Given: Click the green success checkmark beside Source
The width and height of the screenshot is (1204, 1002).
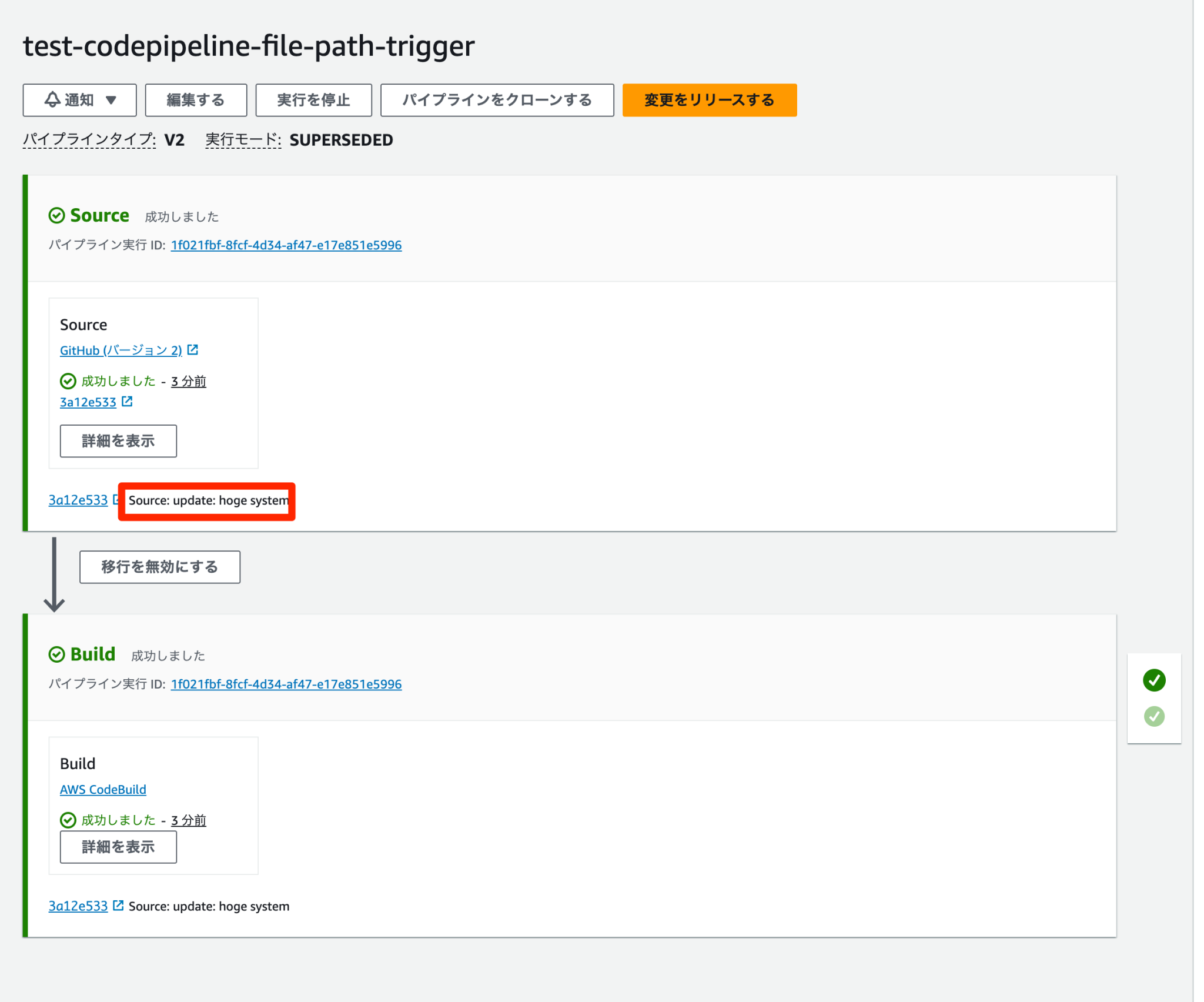Looking at the screenshot, I should (56, 215).
